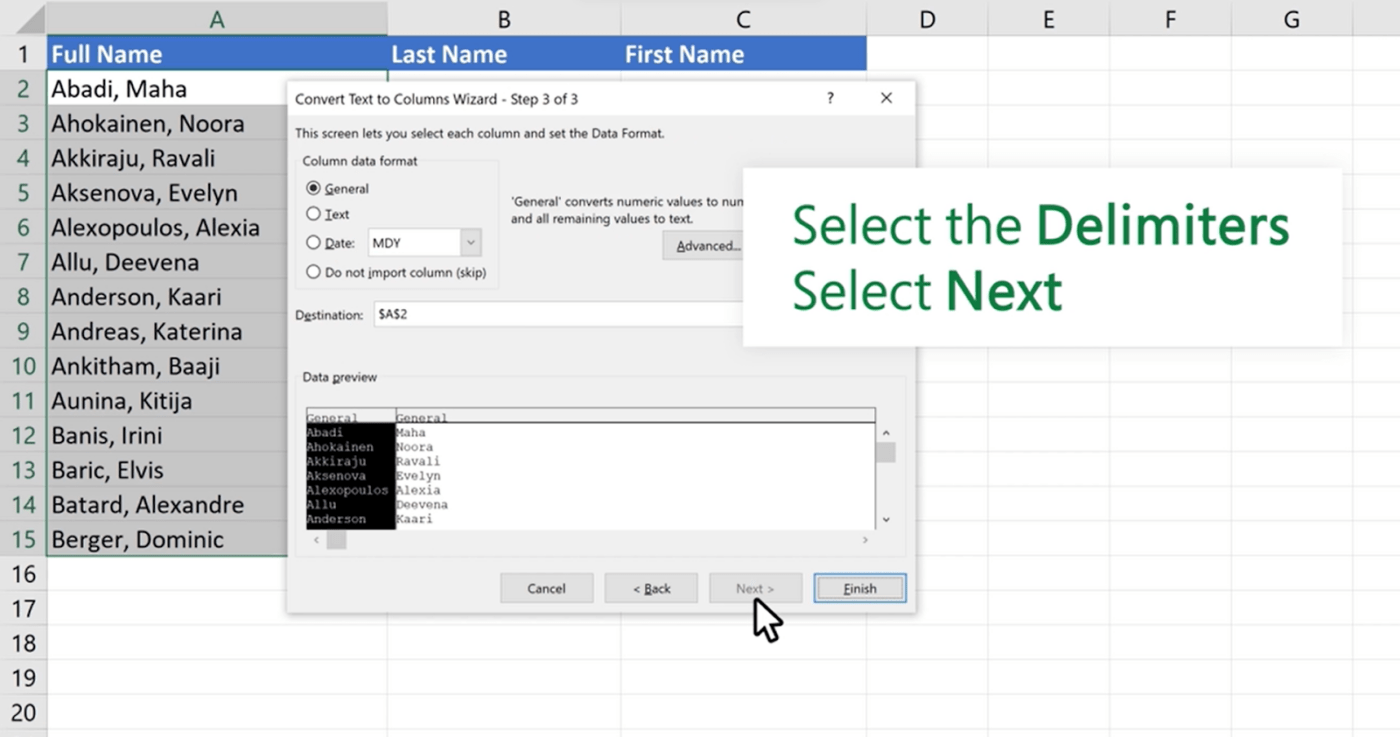Select column A header
This screenshot has width=1400, height=737.
217,19
